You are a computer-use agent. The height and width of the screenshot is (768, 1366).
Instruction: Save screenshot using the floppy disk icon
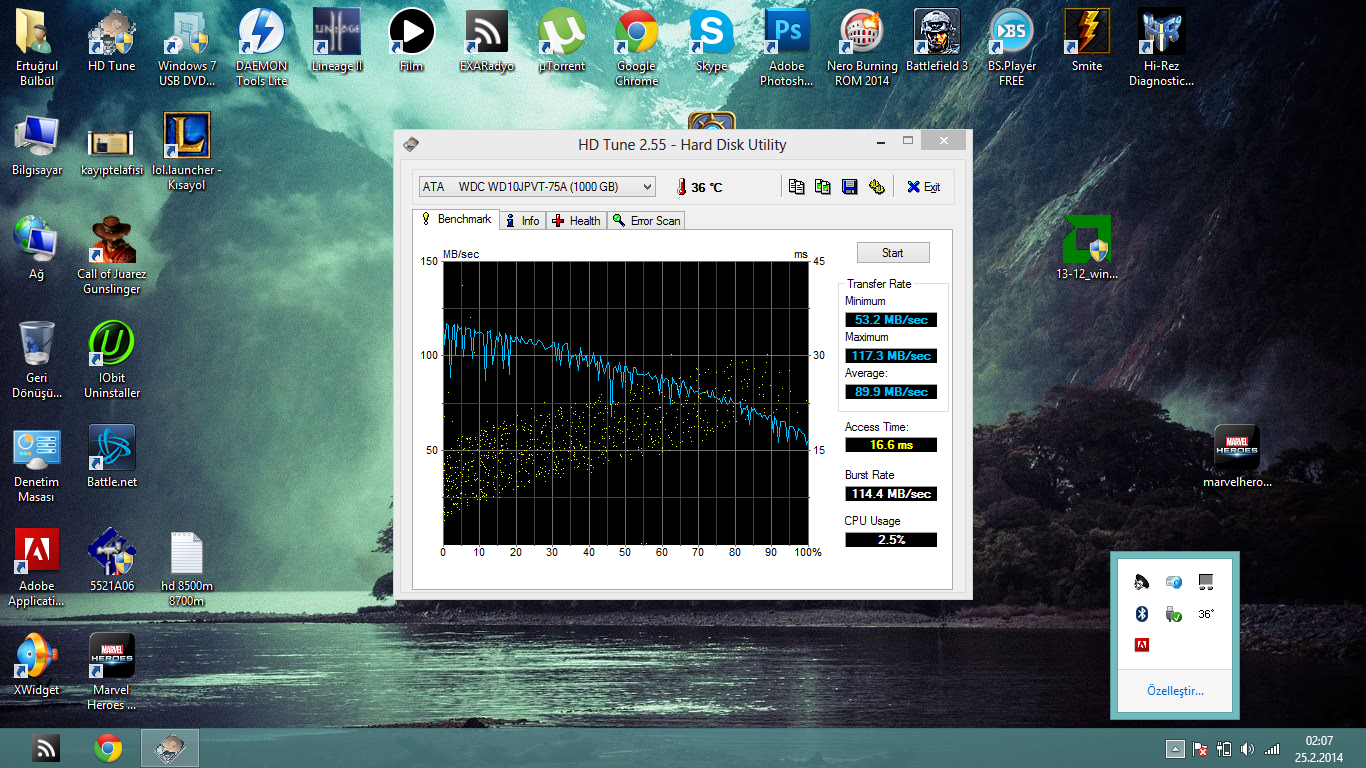click(849, 187)
